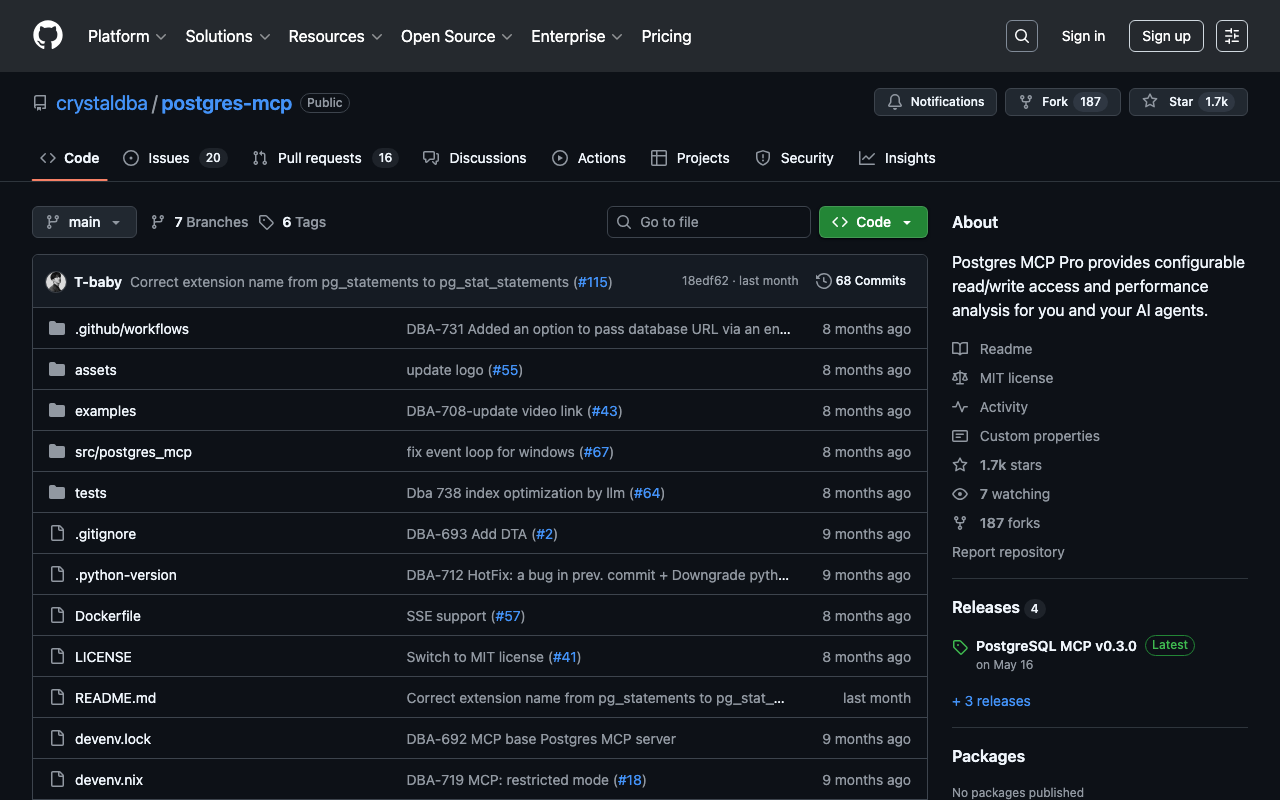1280x800 pixels.
Task: Open the README.md file
Action: click(x=115, y=698)
